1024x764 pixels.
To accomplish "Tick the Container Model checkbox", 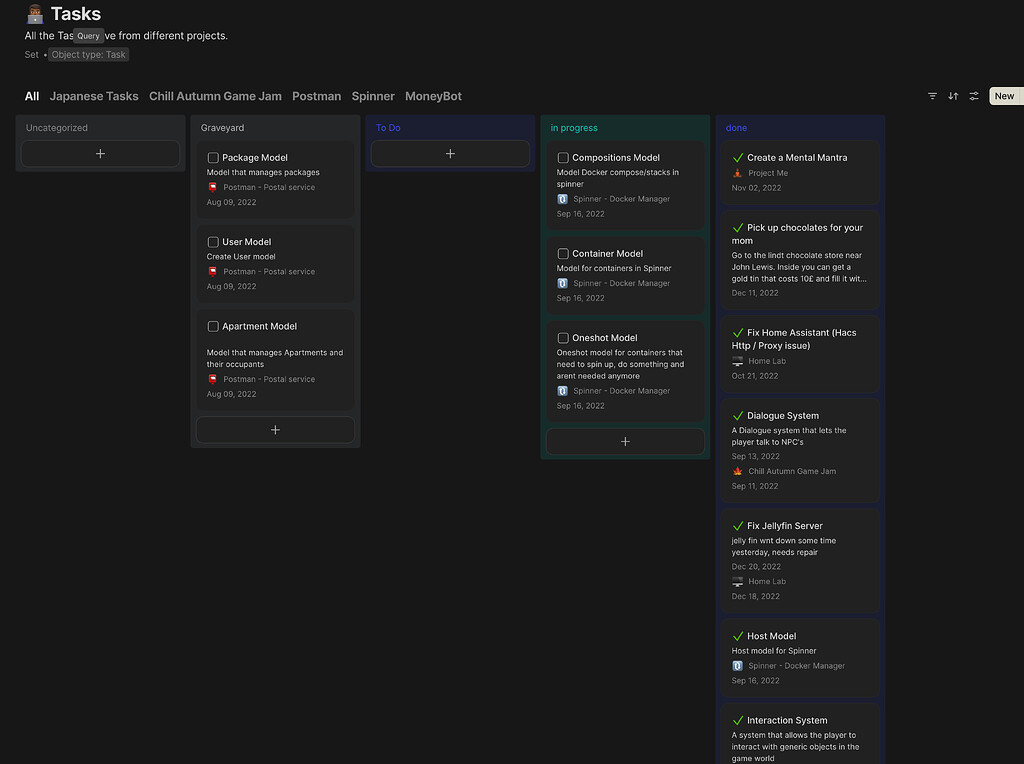I will (562, 253).
